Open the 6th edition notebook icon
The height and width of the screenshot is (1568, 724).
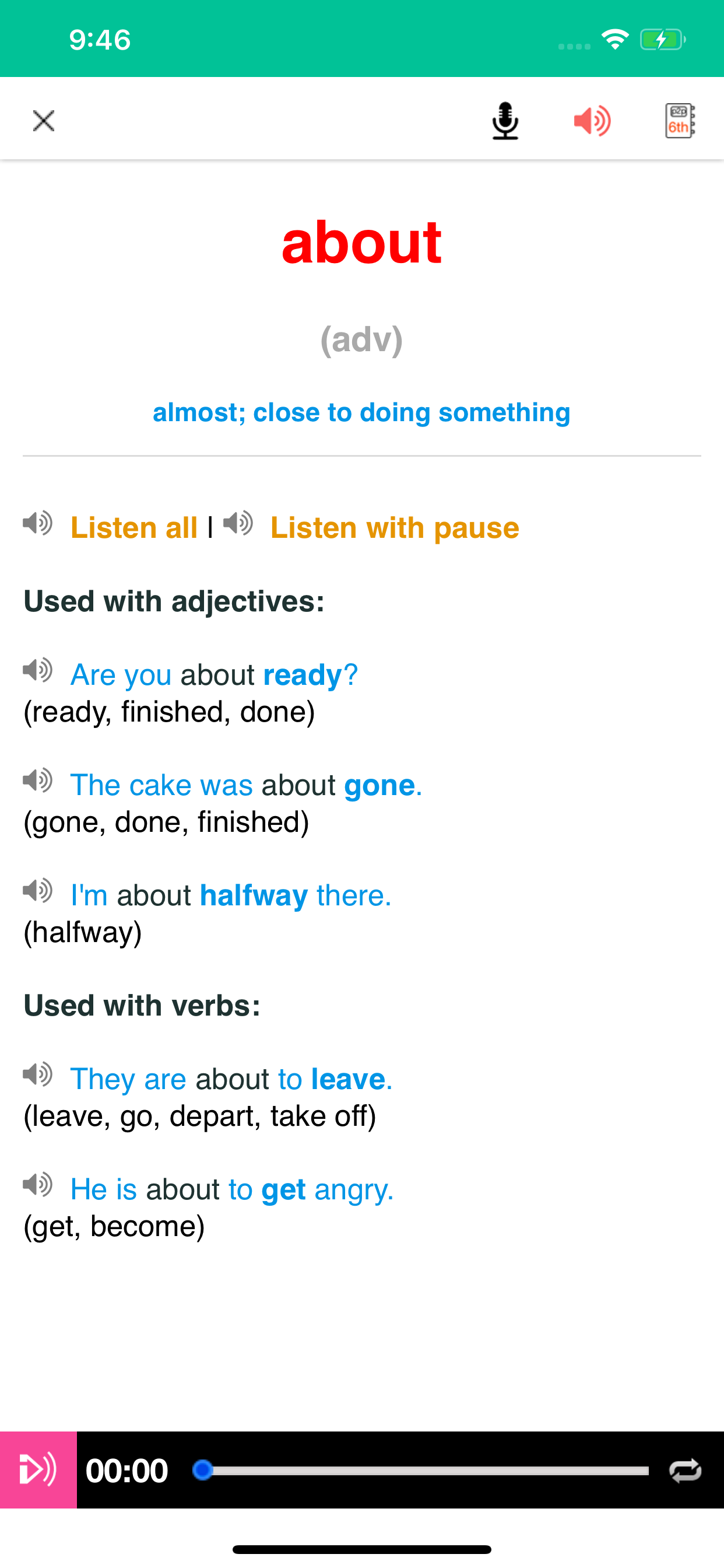pos(680,121)
